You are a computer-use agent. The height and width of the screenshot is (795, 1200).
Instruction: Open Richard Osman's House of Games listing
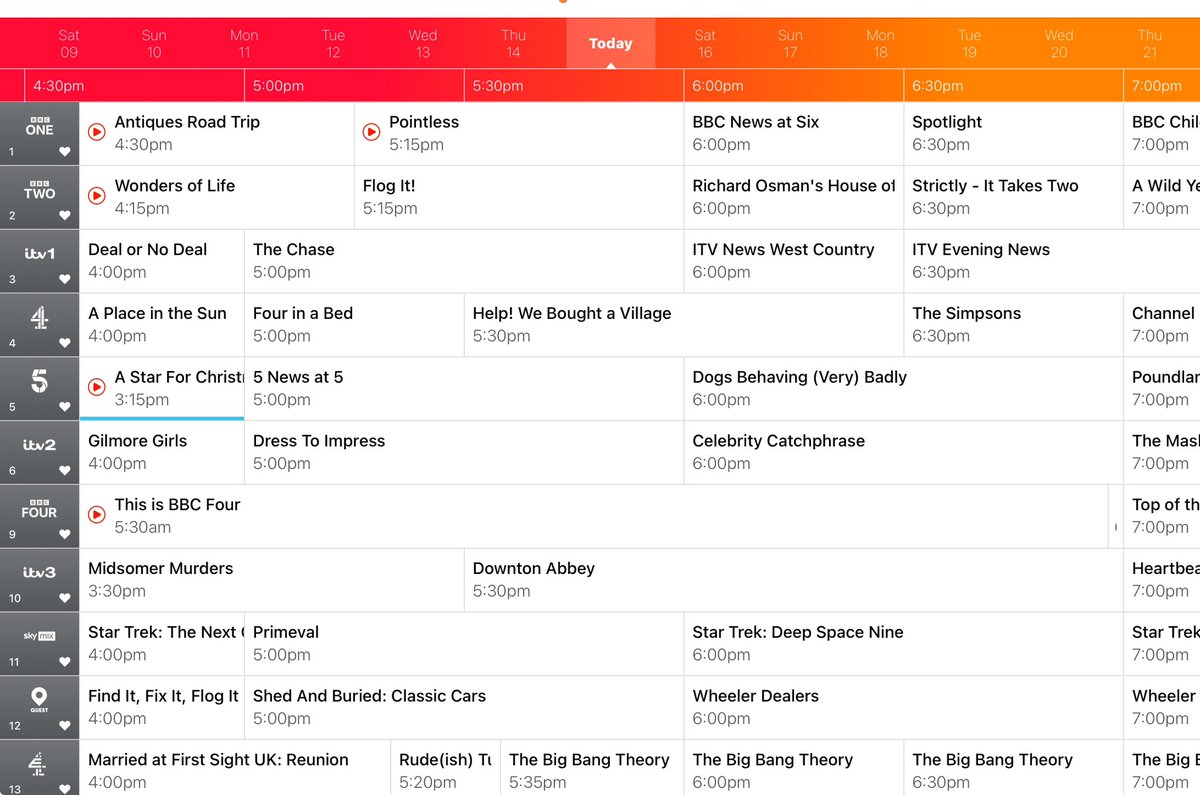click(794, 197)
